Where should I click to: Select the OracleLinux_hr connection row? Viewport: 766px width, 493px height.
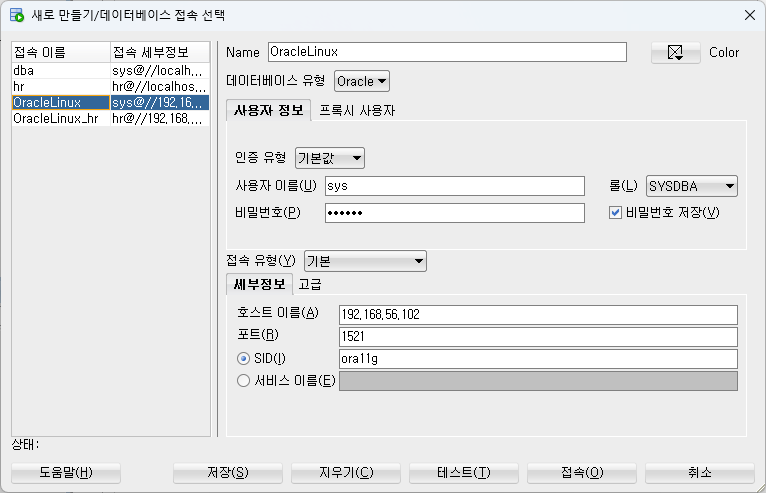pyautogui.click(x=110, y=119)
